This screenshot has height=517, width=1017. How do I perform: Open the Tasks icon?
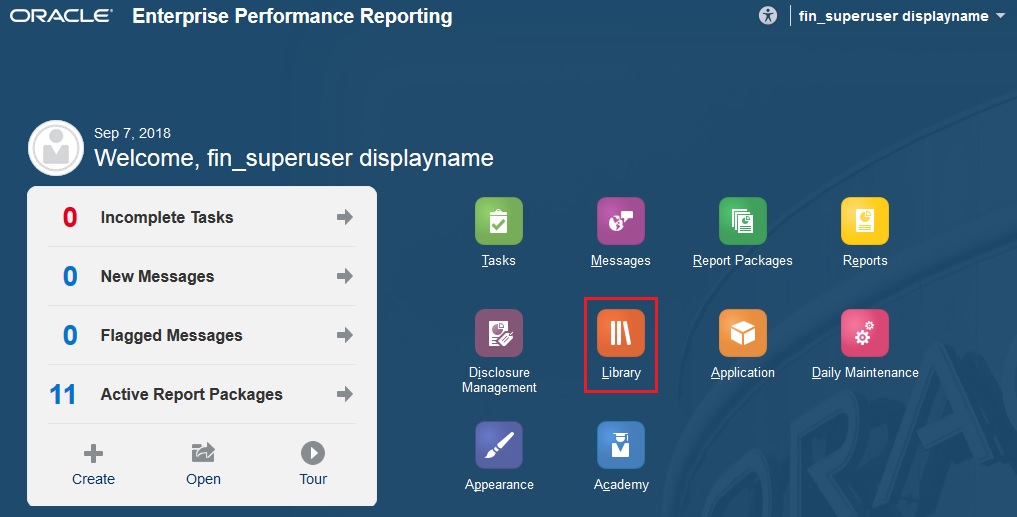498,221
